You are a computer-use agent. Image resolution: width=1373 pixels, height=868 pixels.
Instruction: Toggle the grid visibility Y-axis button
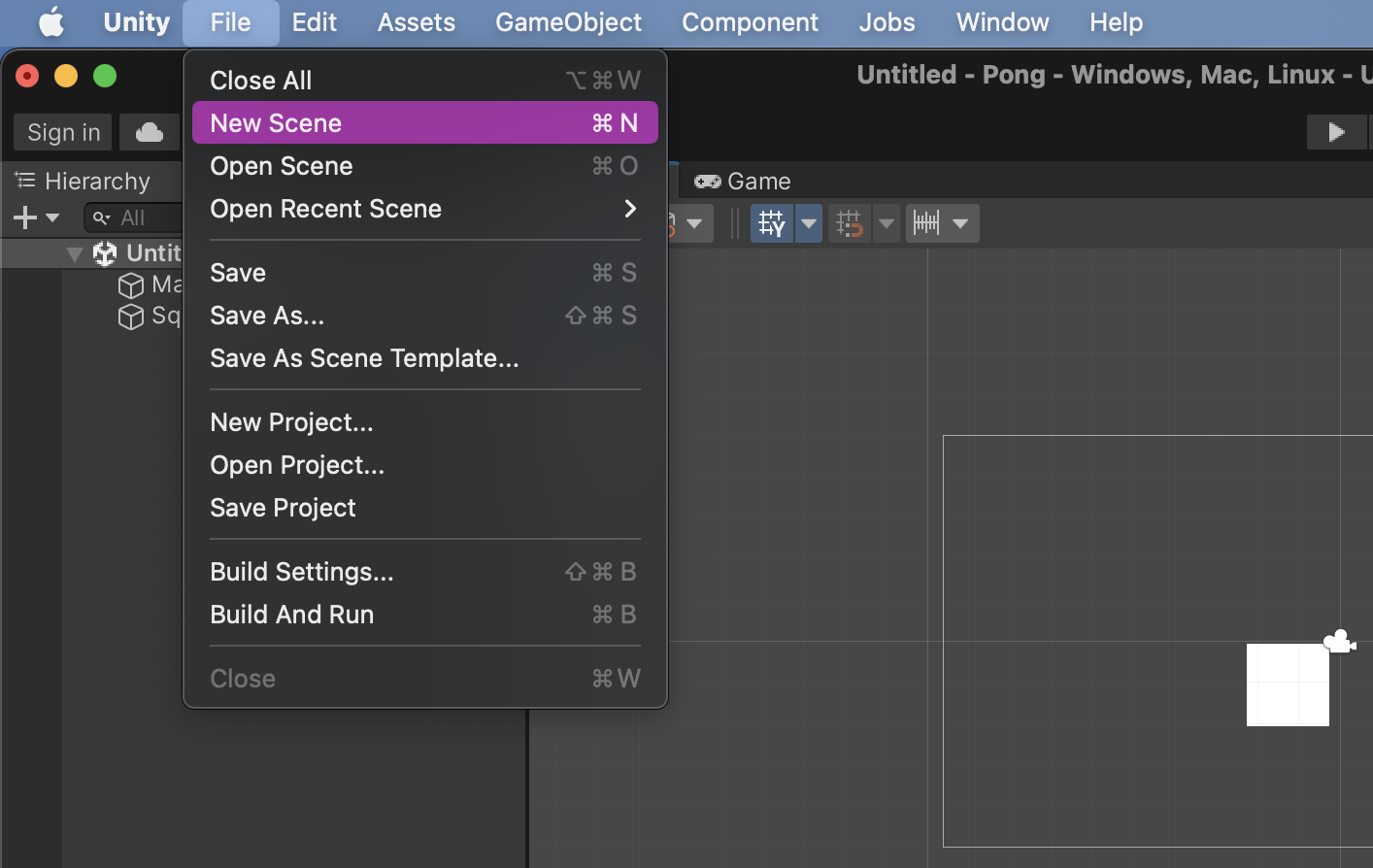click(x=772, y=223)
